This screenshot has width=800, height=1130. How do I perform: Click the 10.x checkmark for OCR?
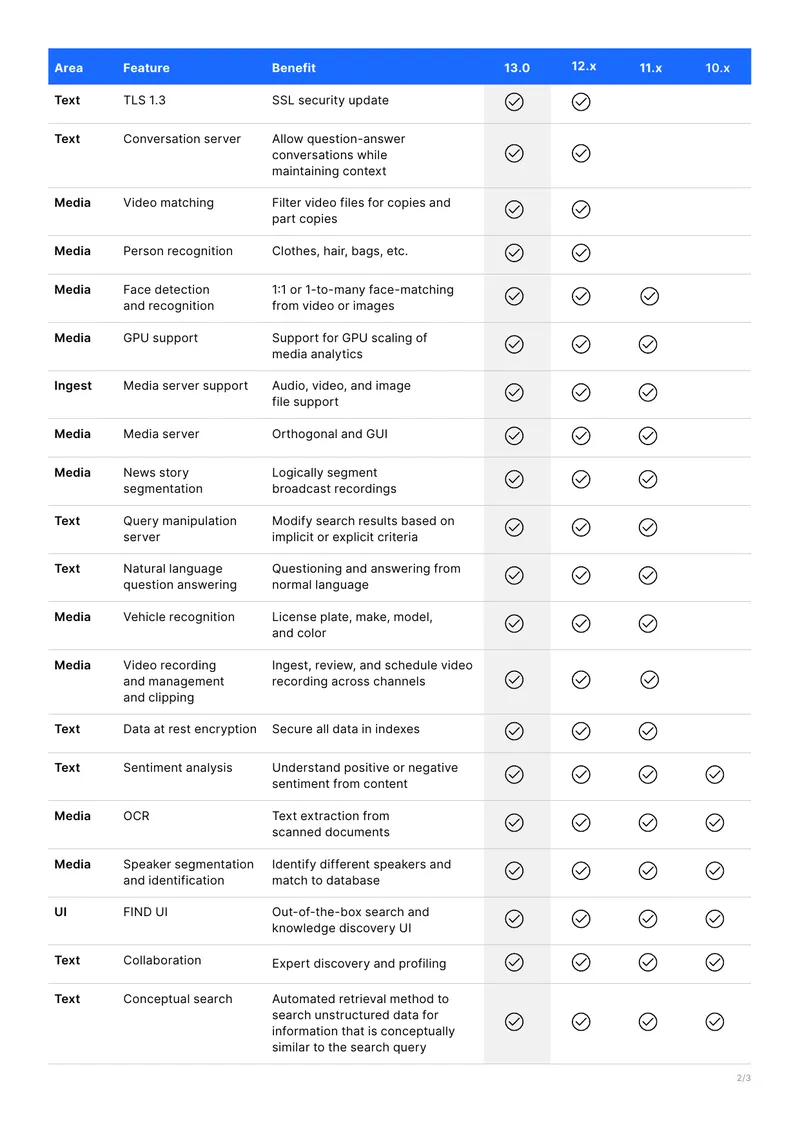(x=714, y=823)
